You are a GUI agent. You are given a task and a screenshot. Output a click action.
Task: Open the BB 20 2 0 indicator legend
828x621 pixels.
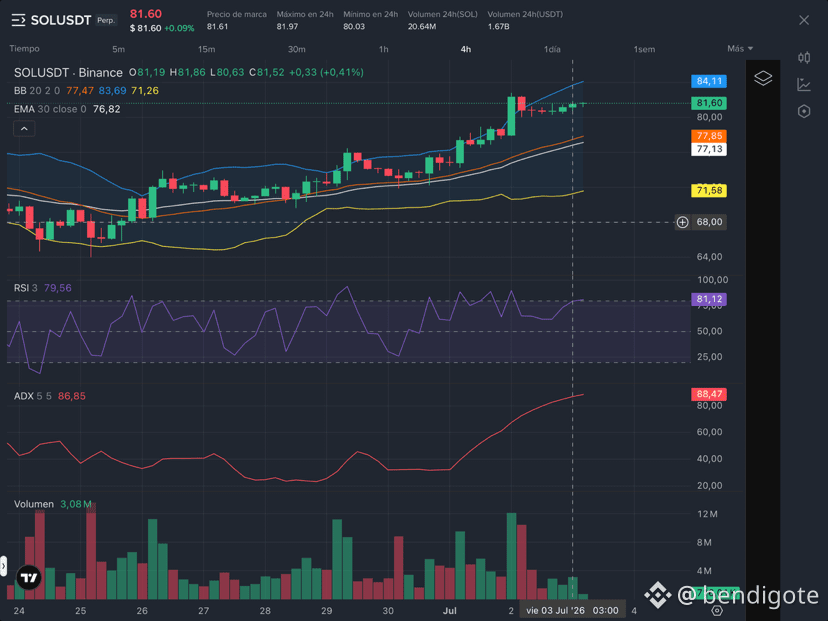point(86,91)
